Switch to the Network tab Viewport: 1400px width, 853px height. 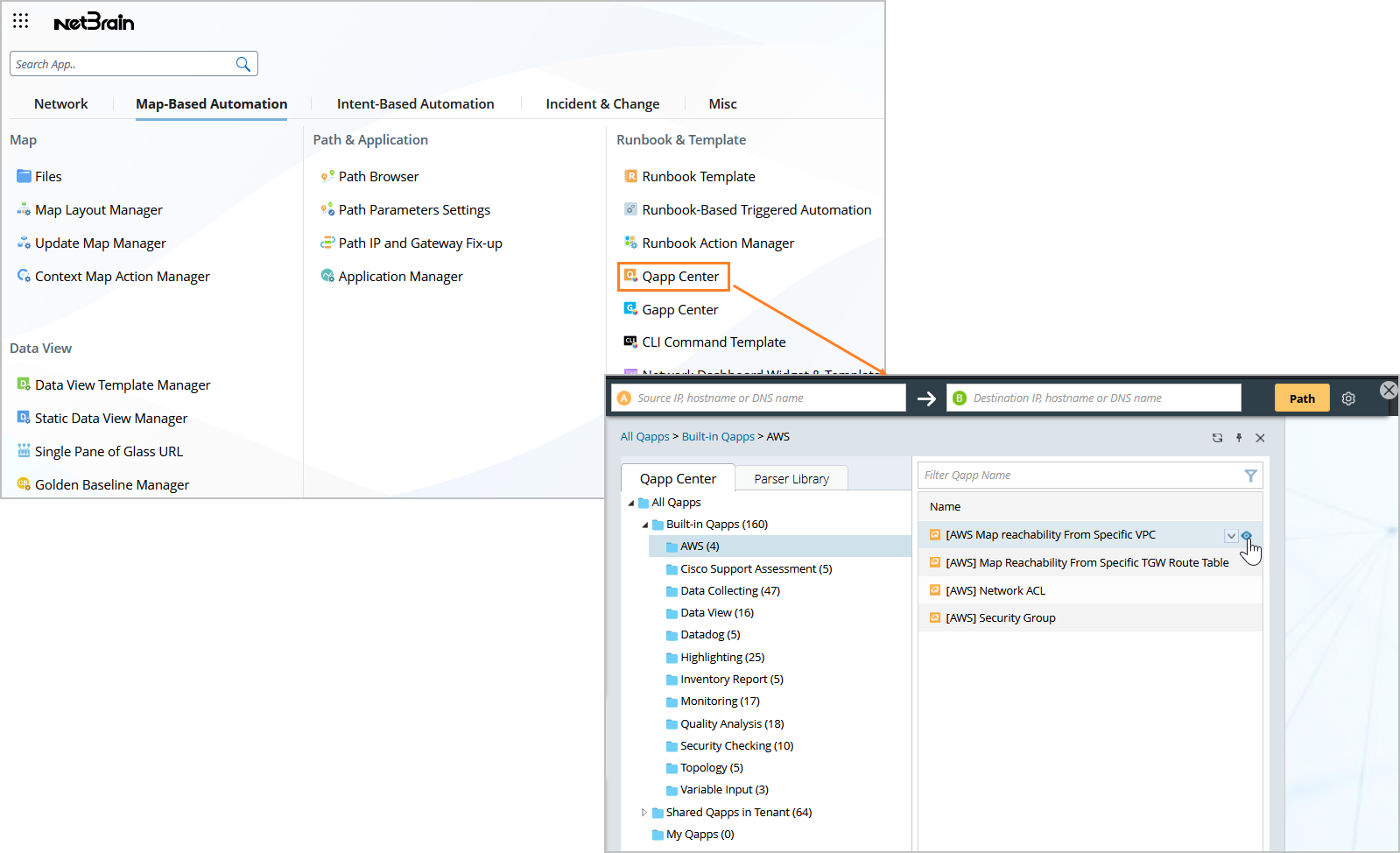(61, 103)
